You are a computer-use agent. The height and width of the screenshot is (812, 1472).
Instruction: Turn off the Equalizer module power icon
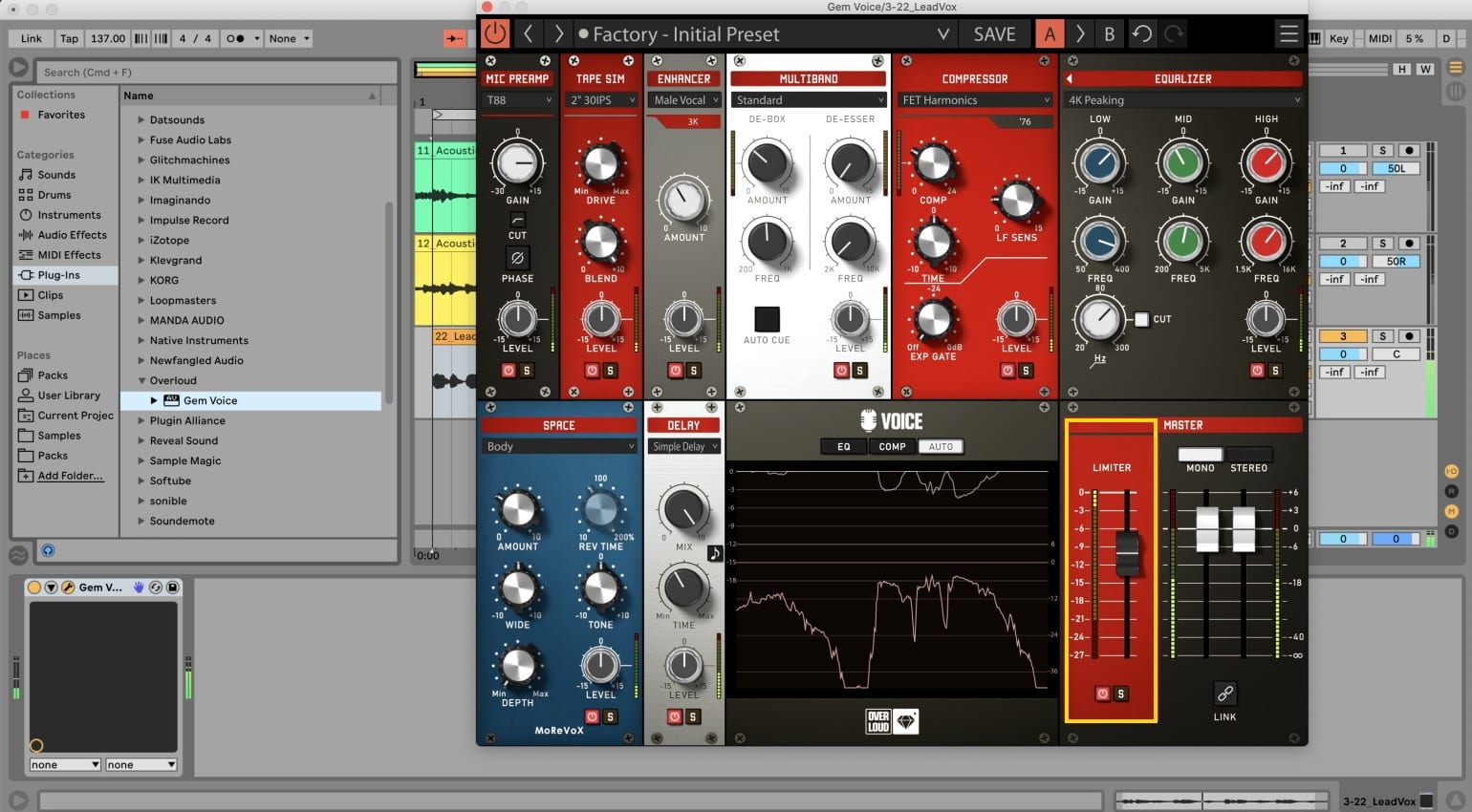tap(1257, 371)
